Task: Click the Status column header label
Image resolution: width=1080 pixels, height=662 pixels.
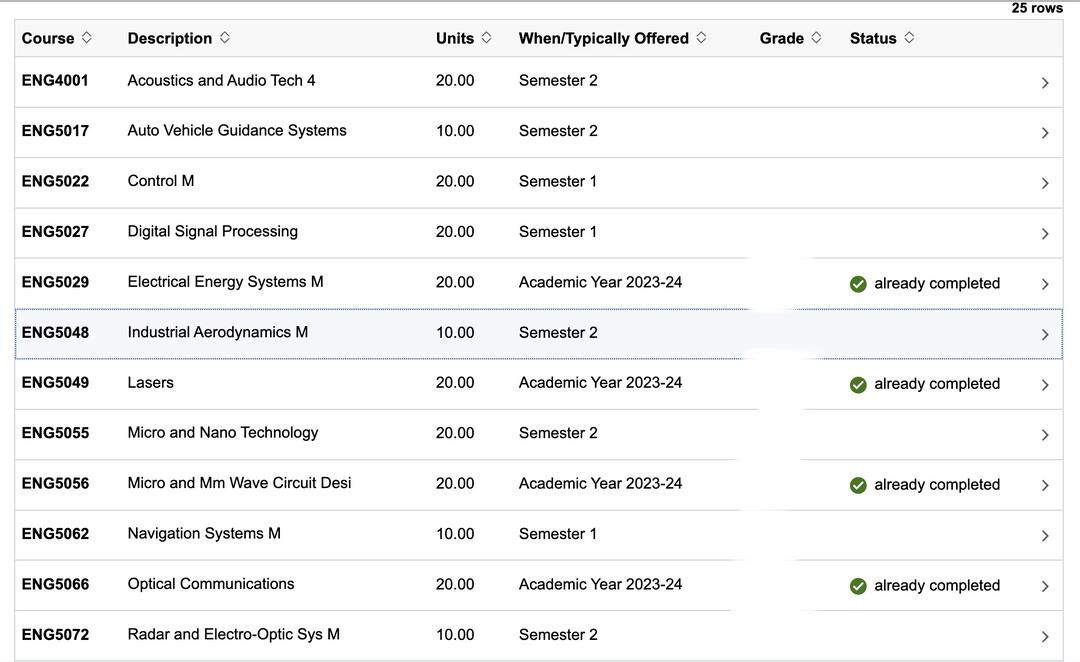Action: [x=873, y=39]
